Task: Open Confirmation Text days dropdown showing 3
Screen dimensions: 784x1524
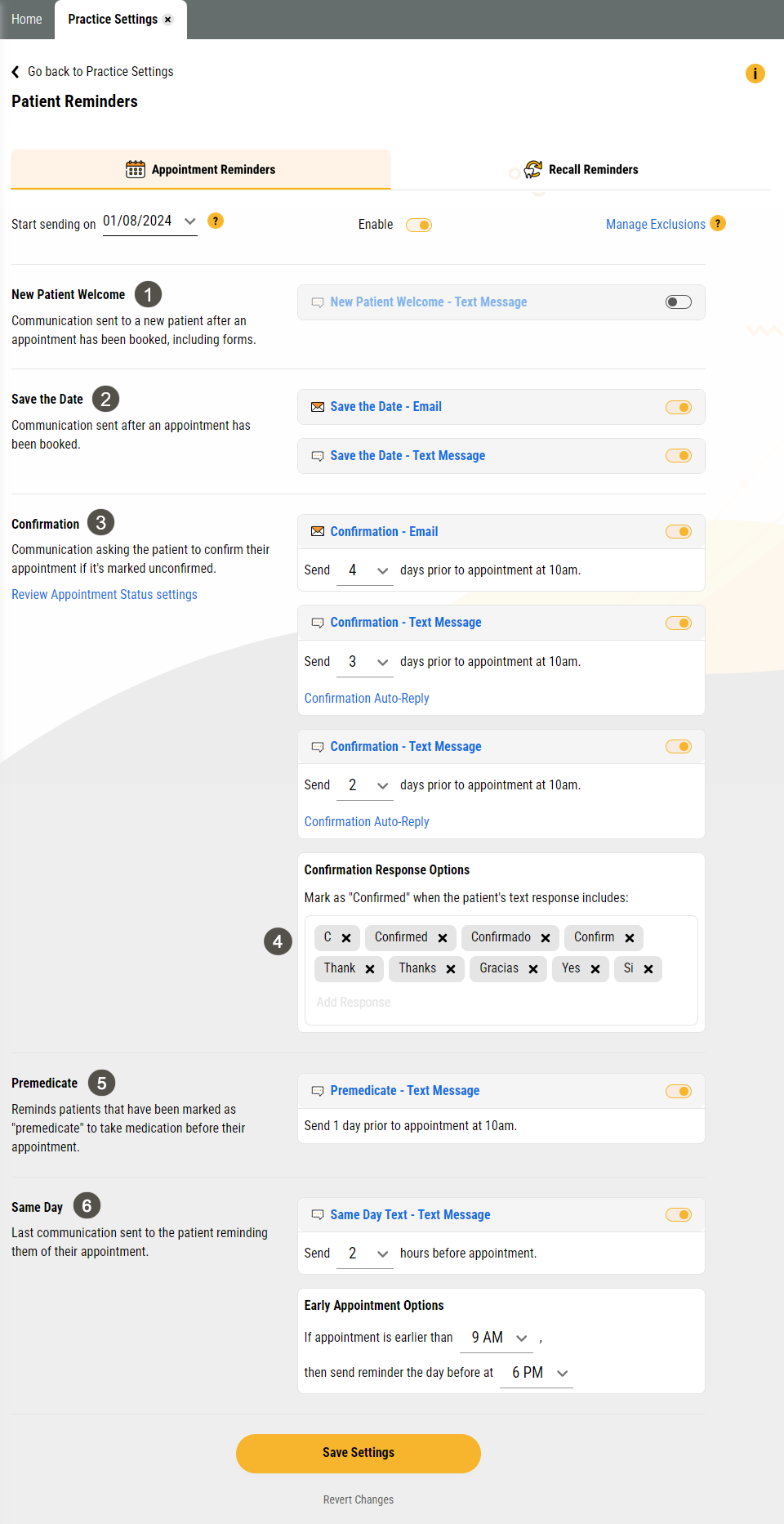Action: click(x=365, y=662)
